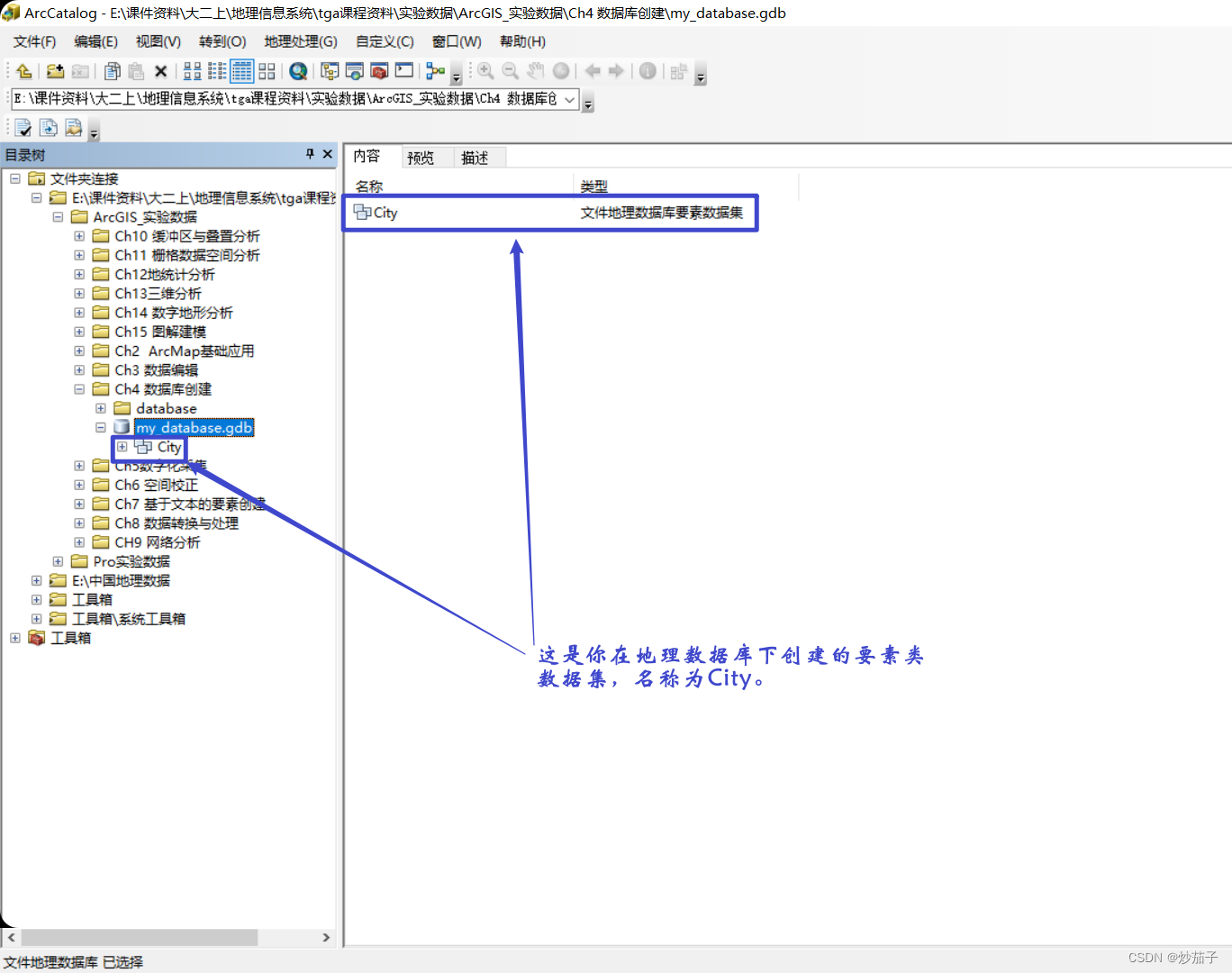Select the Identify tool

(x=648, y=71)
